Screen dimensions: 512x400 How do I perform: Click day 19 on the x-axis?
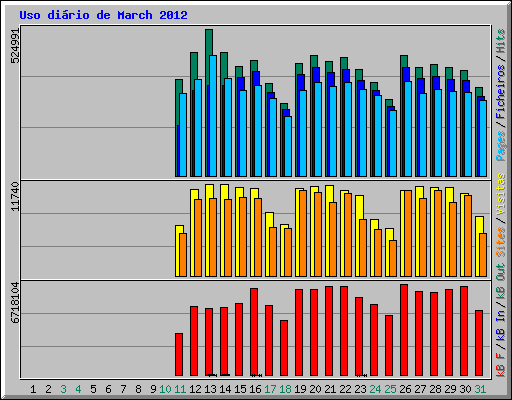300,389
